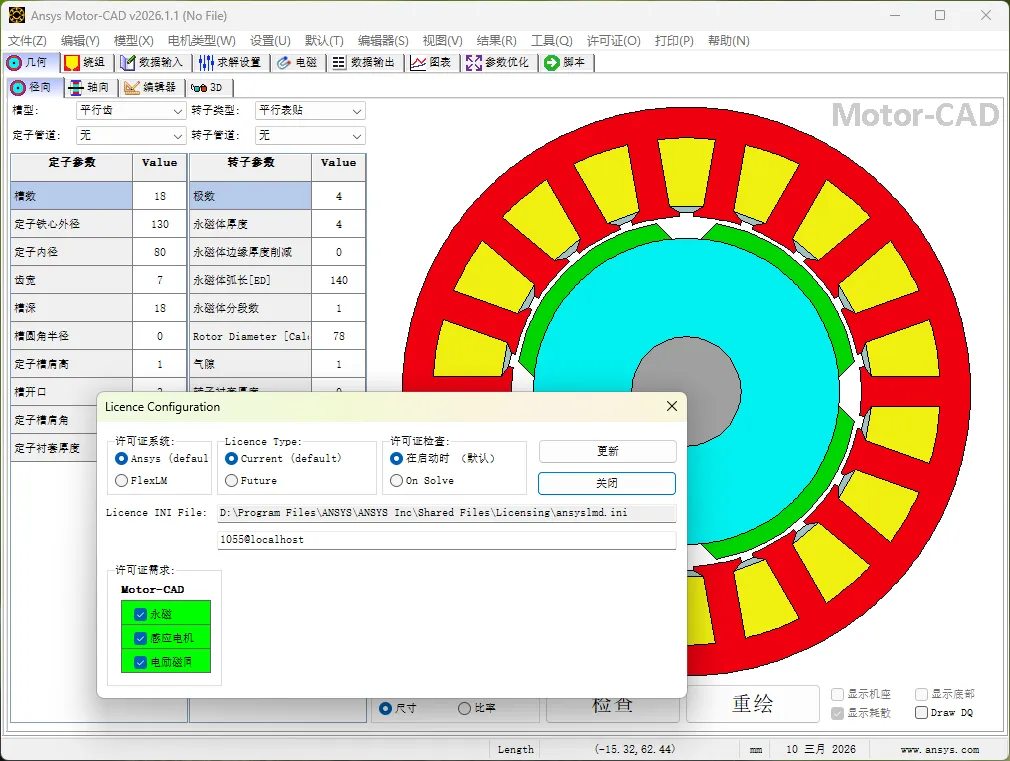
Task: Open the 求解设置 calculation settings icon
Action: 206,63
